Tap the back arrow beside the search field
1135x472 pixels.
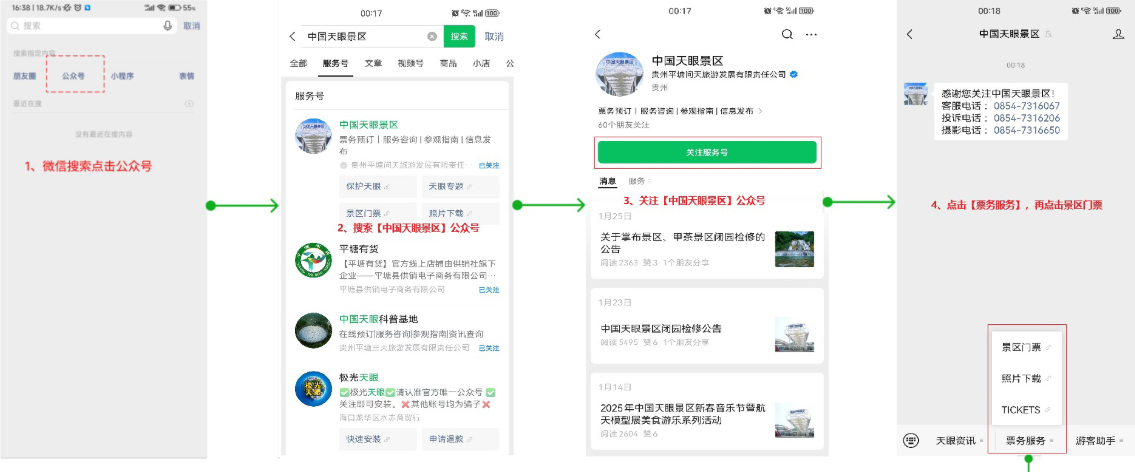click(292, 37)
